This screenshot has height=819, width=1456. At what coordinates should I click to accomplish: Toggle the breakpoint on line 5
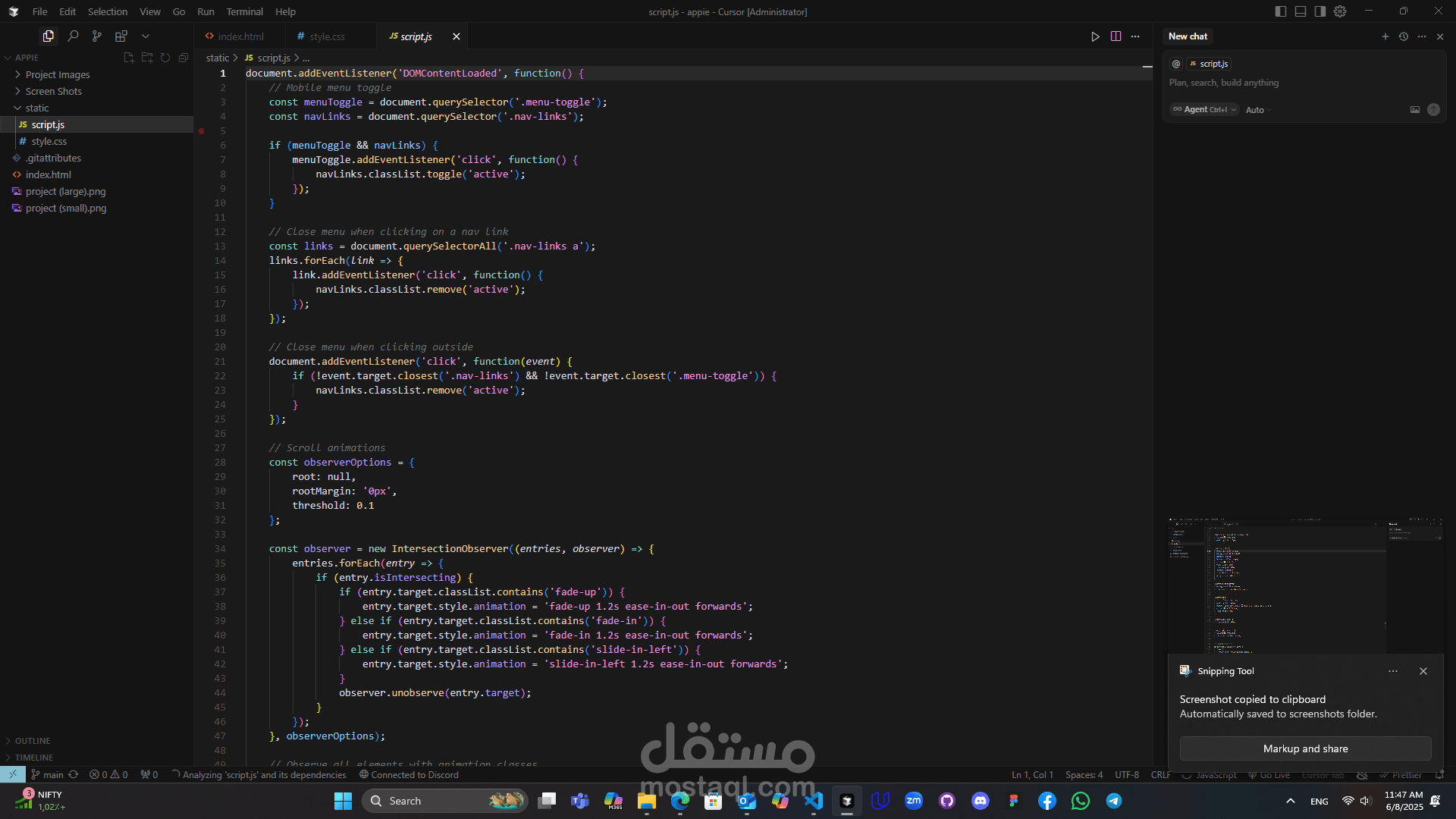202,131
